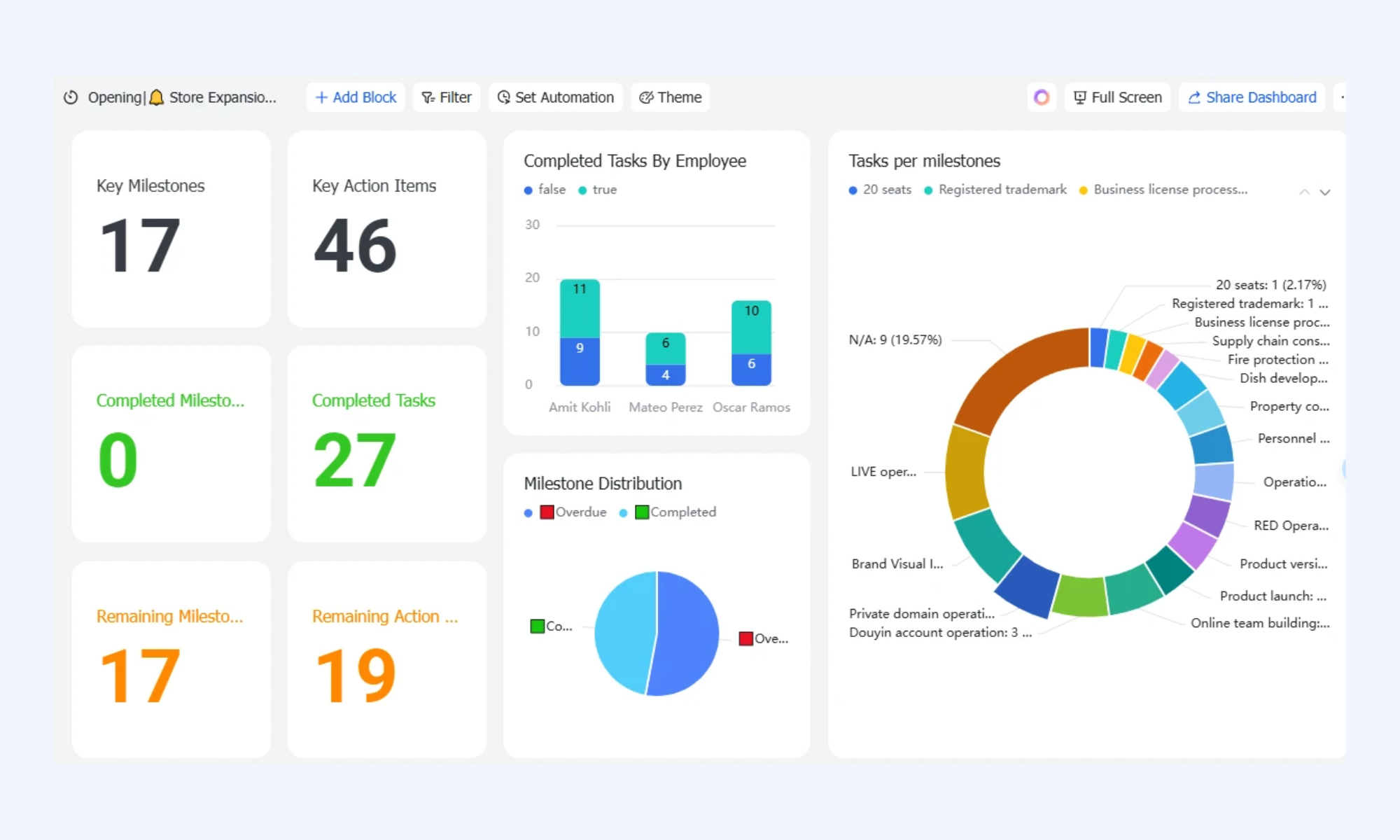
Task: Open Set Automation
Action: [556, 97]
